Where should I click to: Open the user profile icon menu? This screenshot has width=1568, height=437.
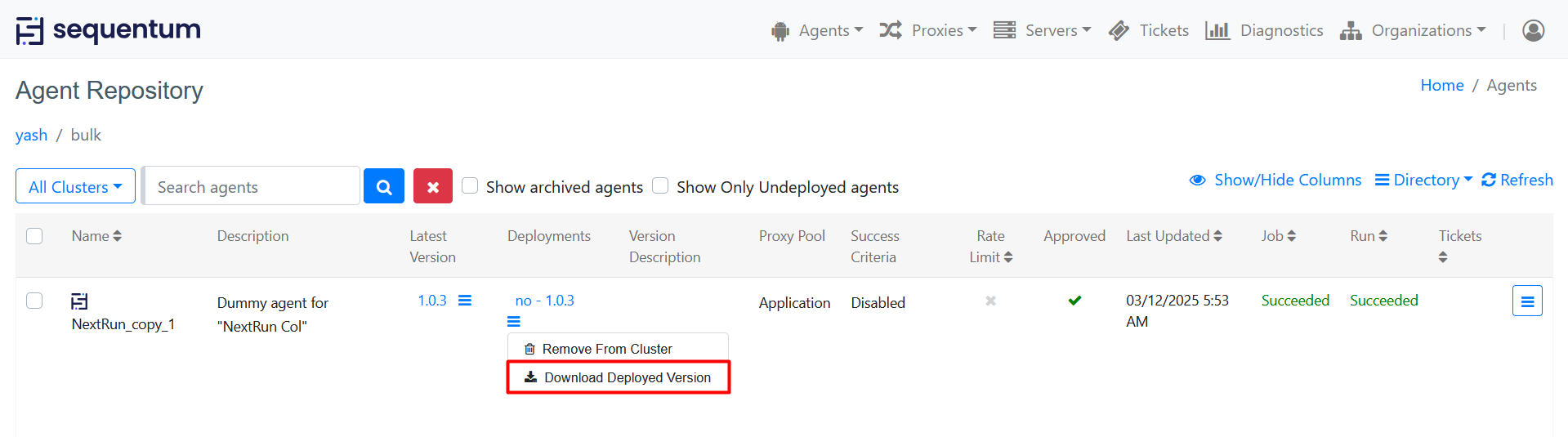click(1533, 30)
